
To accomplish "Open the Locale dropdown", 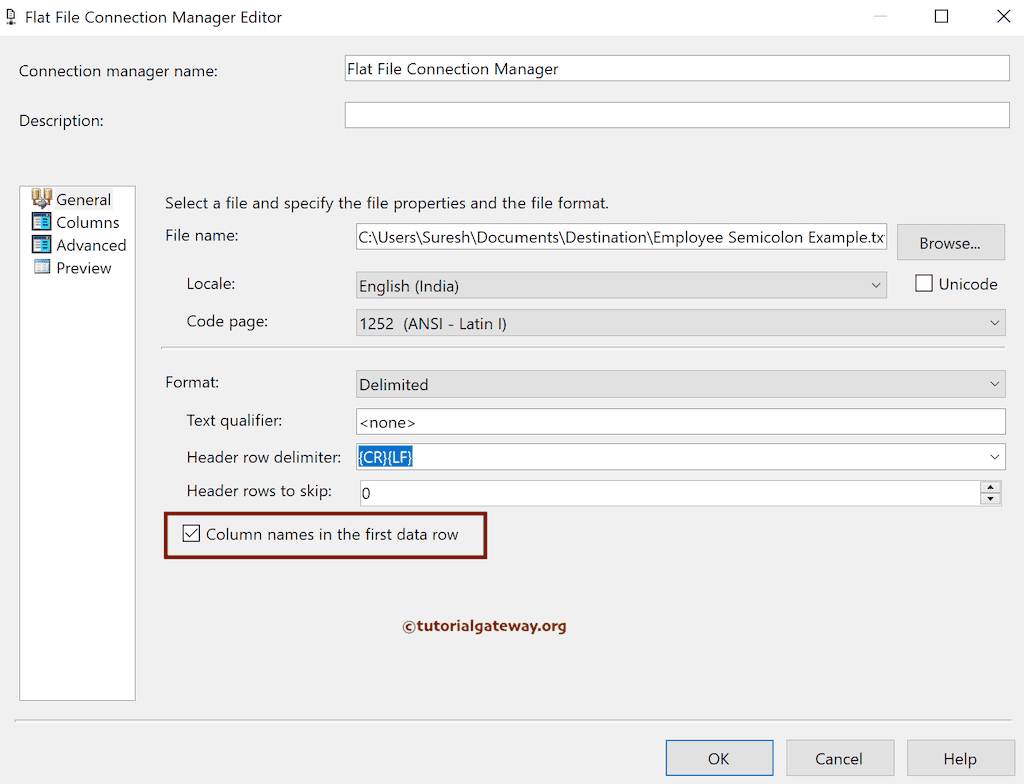I will [876, 286].
